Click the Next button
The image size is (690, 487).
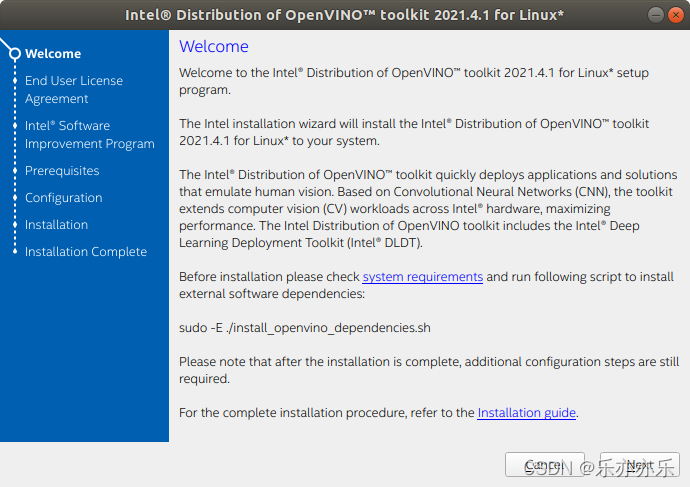coord(639,464)
